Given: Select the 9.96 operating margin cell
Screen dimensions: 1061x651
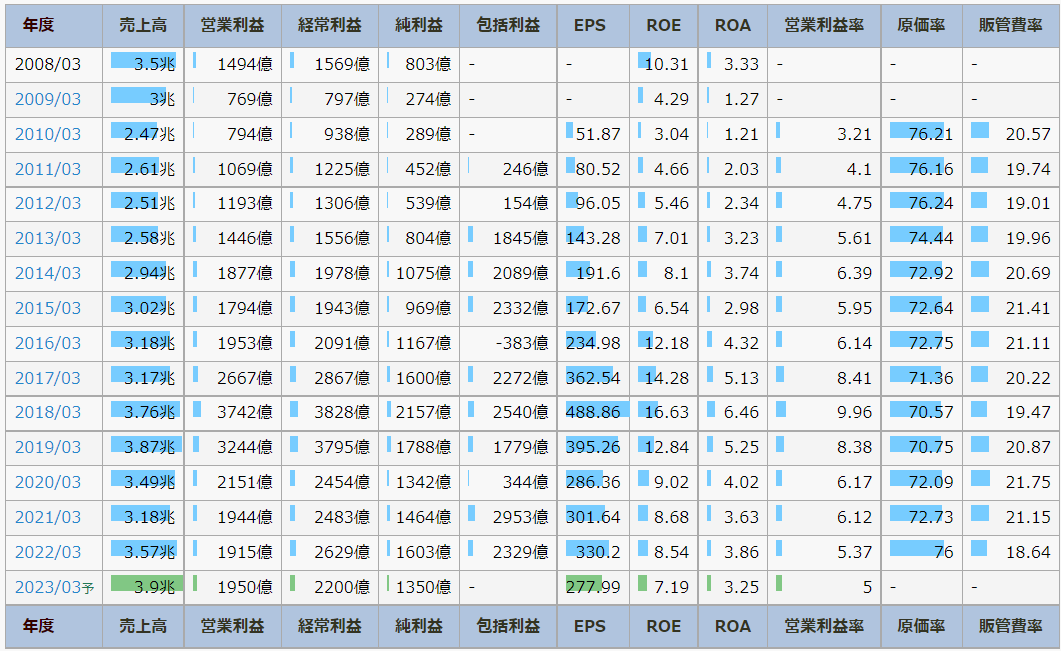Looking at the screenshot, I should coord(824,413).
